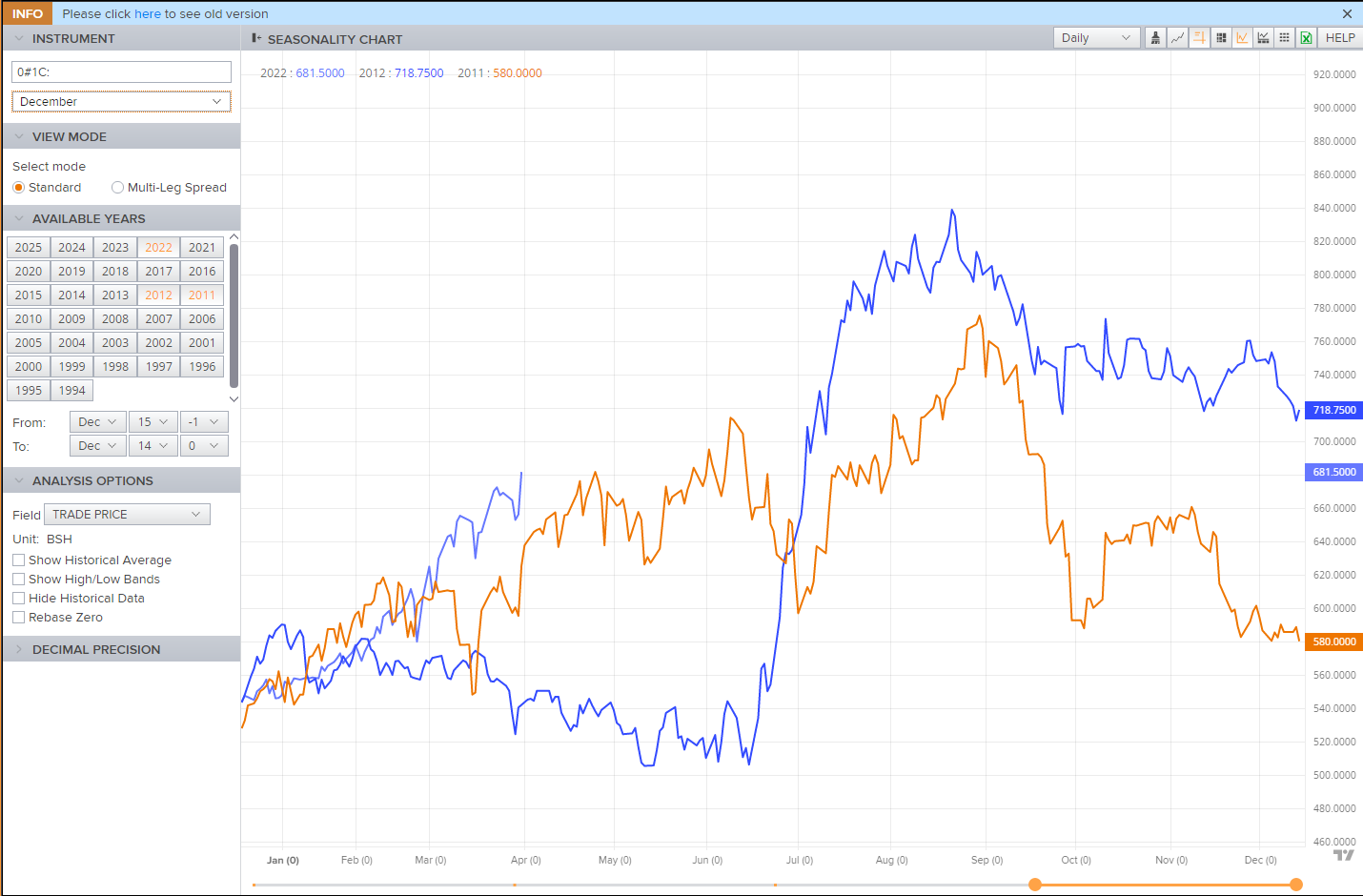
Task: Click the 681.5000 price axis label
Action: pos(1333,472)
